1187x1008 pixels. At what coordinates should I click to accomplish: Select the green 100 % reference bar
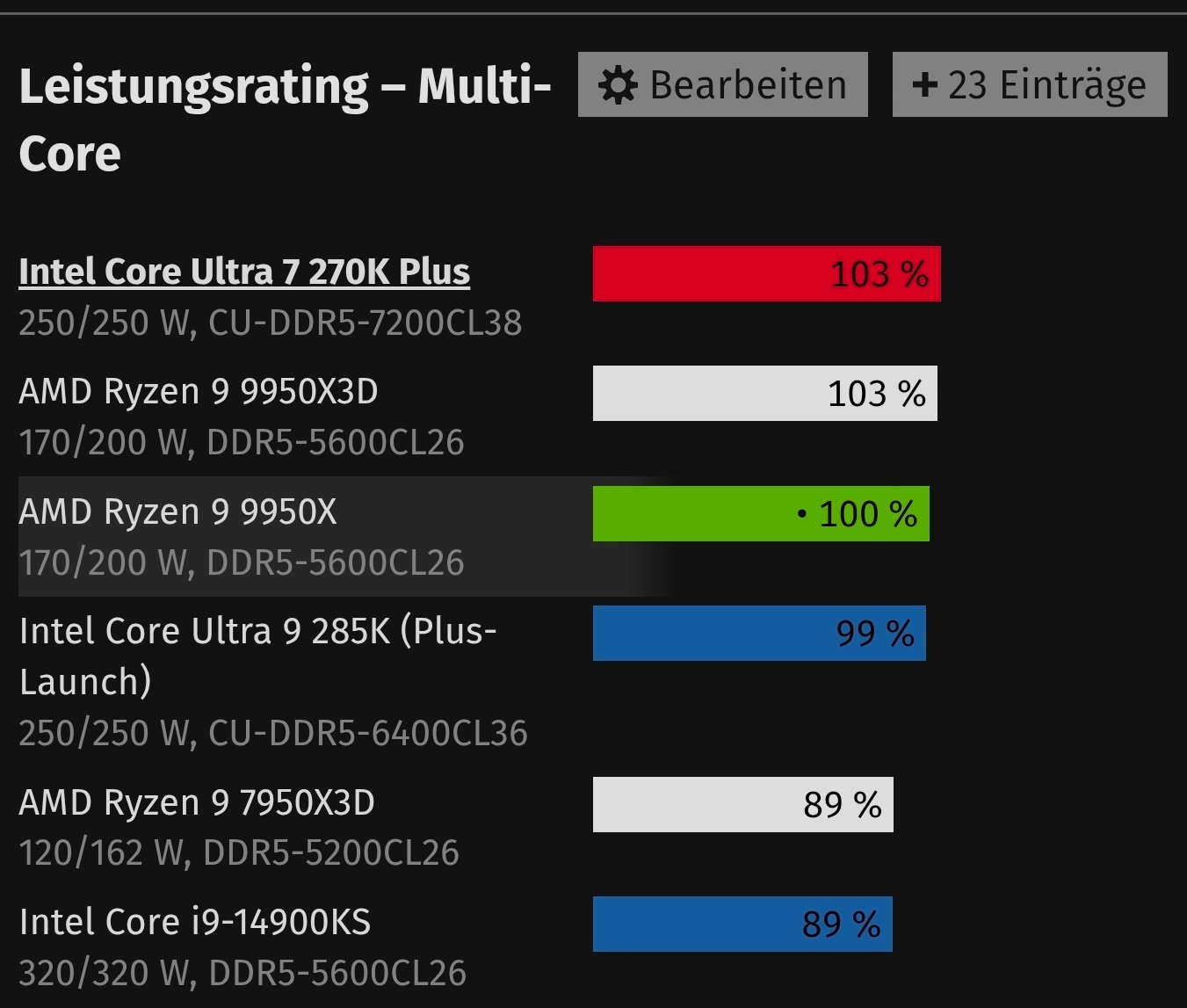[761, 513]
